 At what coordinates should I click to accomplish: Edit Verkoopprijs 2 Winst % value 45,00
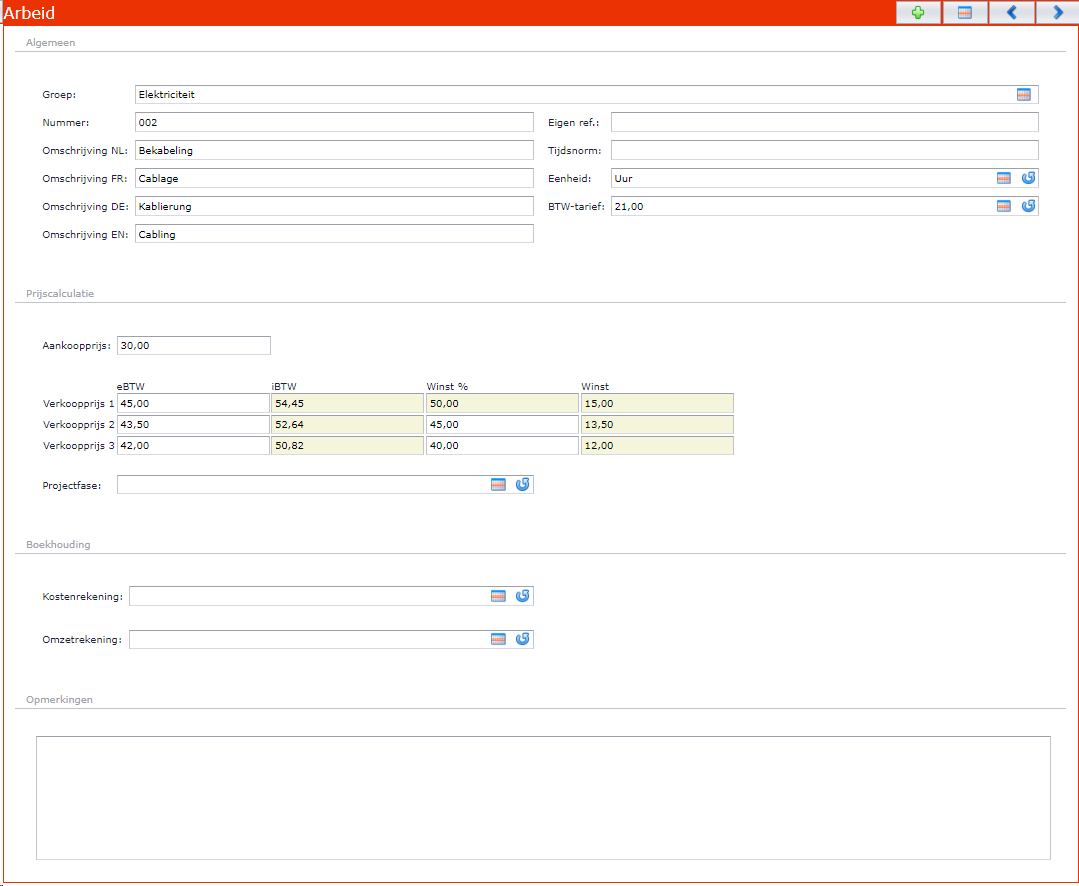502,424
